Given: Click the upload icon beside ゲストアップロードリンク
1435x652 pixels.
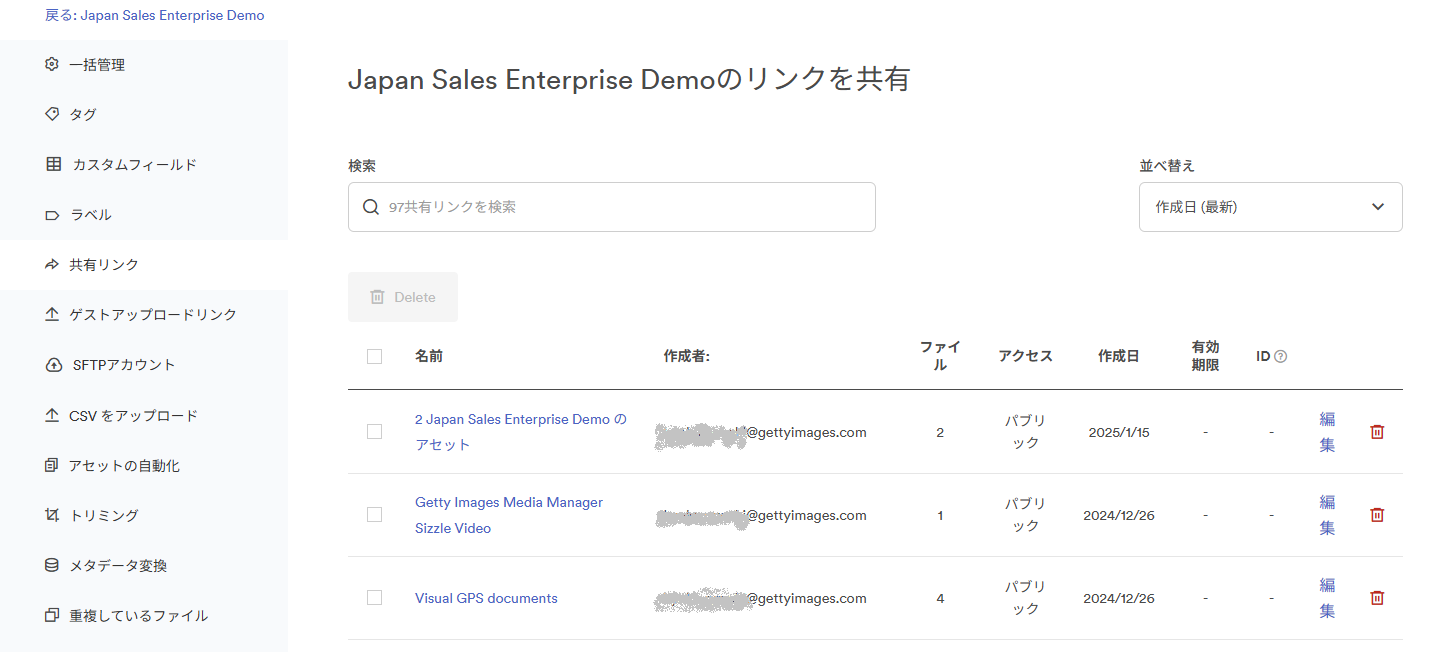Looking at the screenshot, I should coord(52,315).
